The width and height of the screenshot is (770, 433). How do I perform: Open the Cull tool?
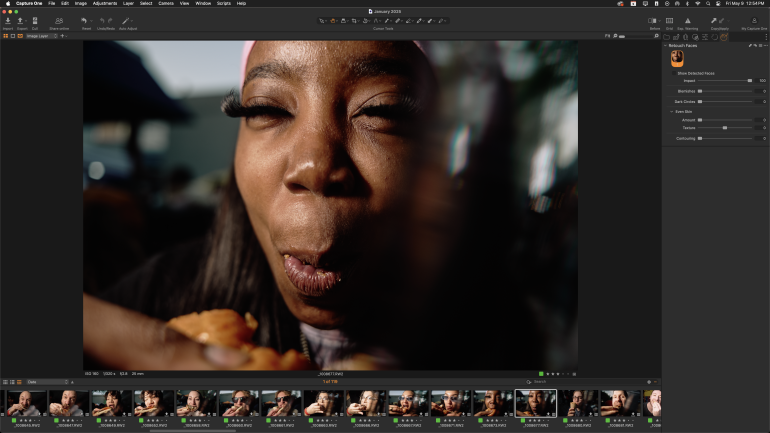pyautogui.click(x=35, y=21)
